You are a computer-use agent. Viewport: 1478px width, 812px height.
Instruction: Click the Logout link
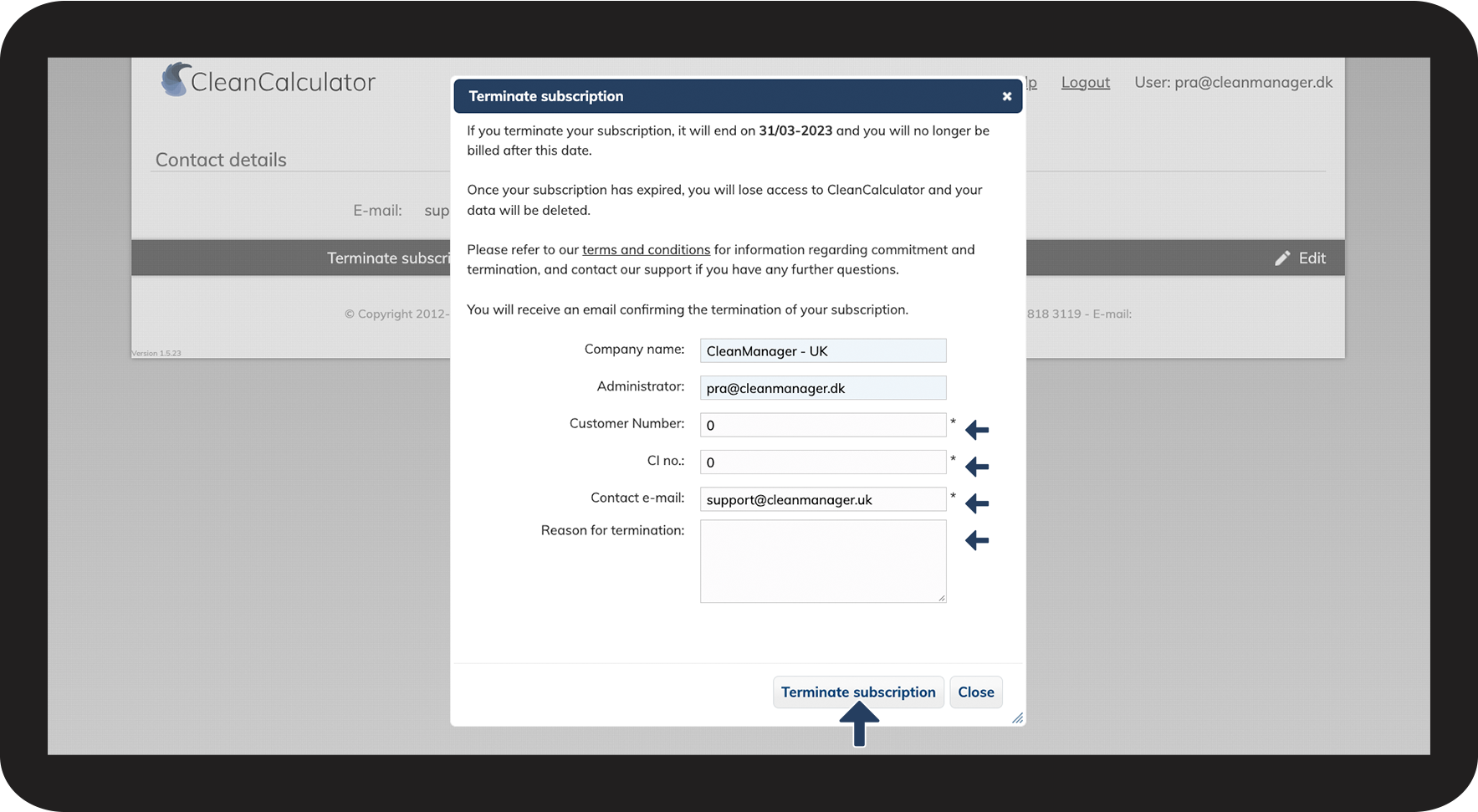pyautogui.click(x=1086, y=82)
